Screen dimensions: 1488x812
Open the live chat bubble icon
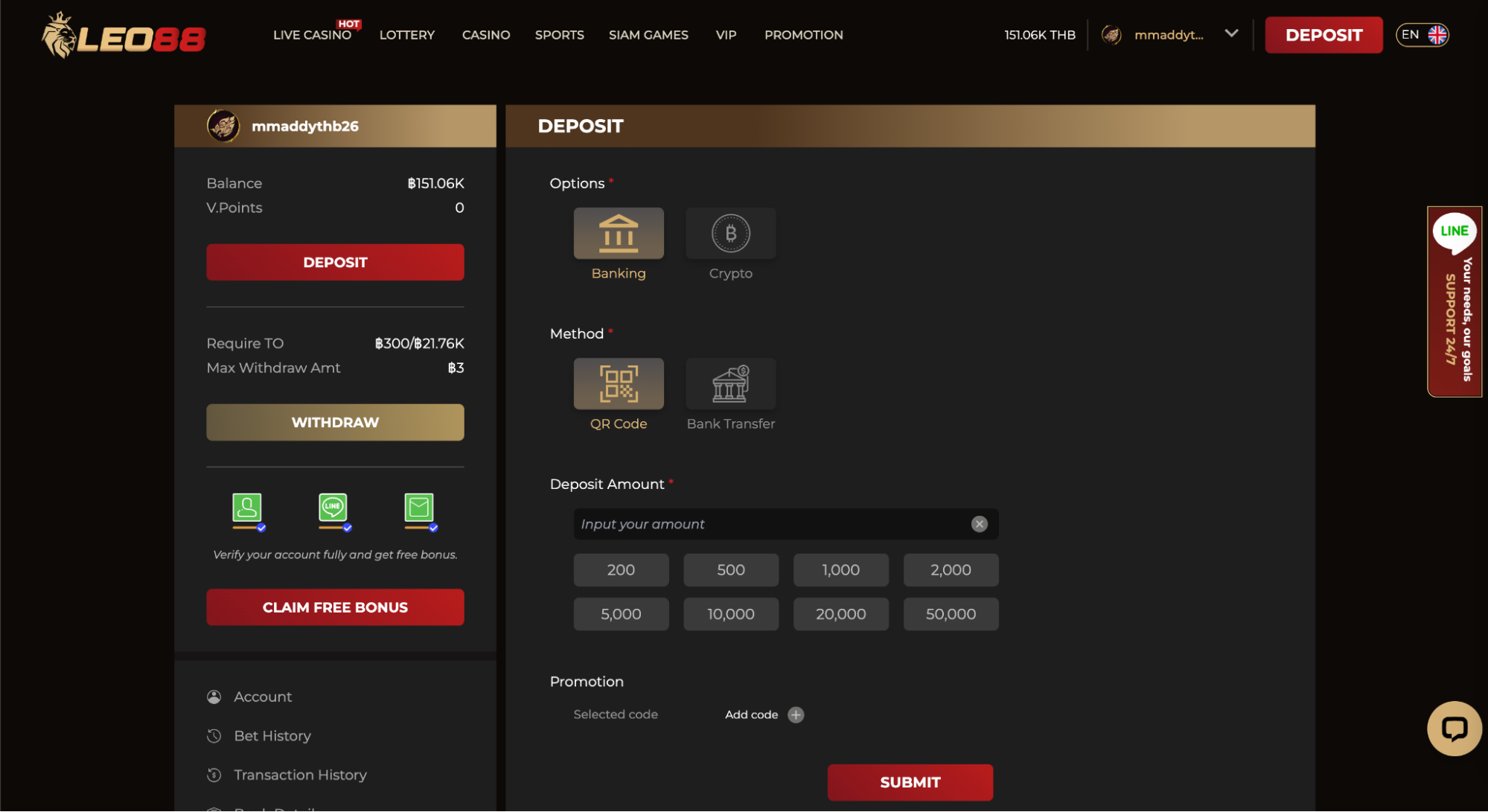[x=1454, y=729]
